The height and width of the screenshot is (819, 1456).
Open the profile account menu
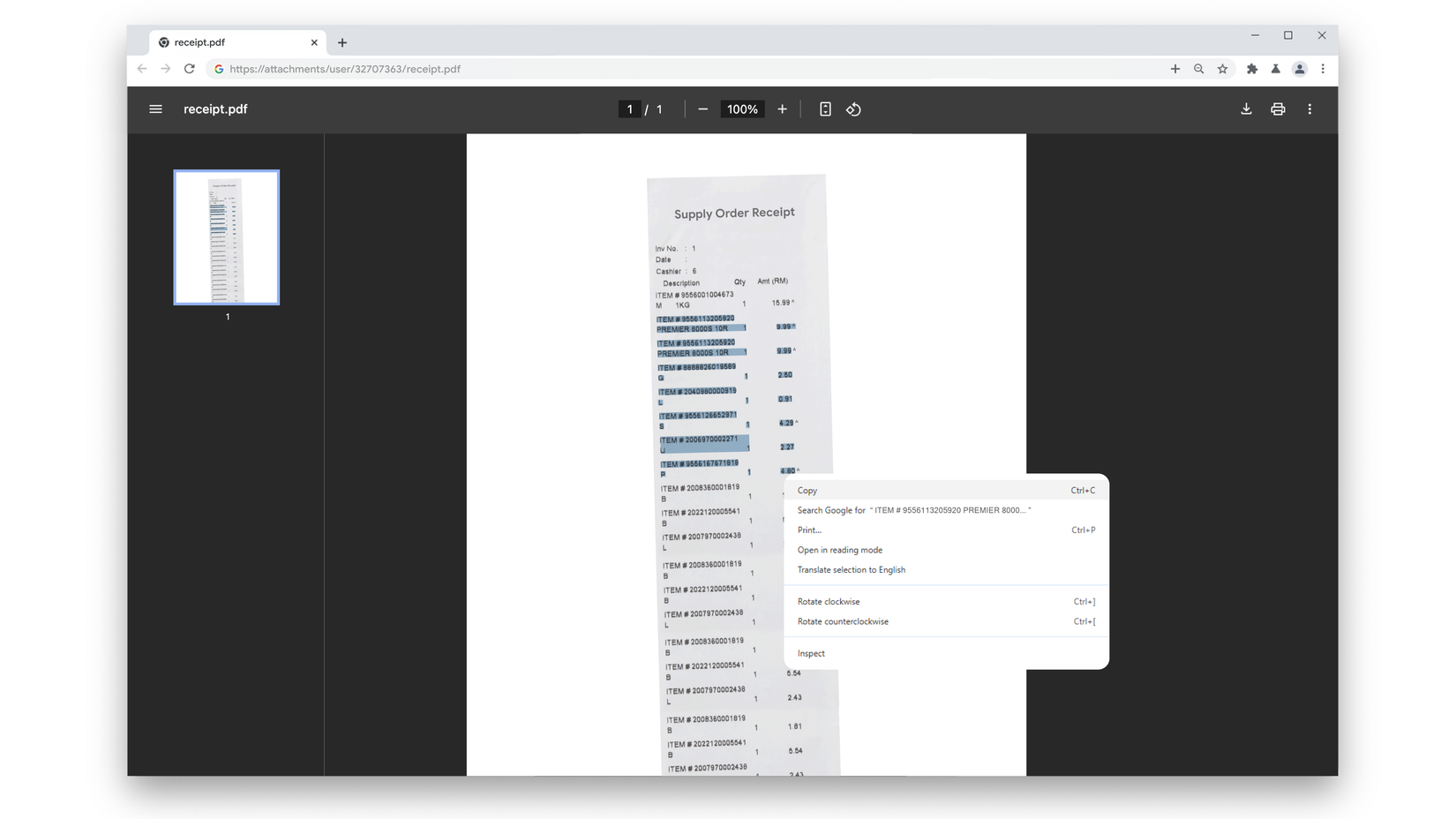(x=1299, y=68)
